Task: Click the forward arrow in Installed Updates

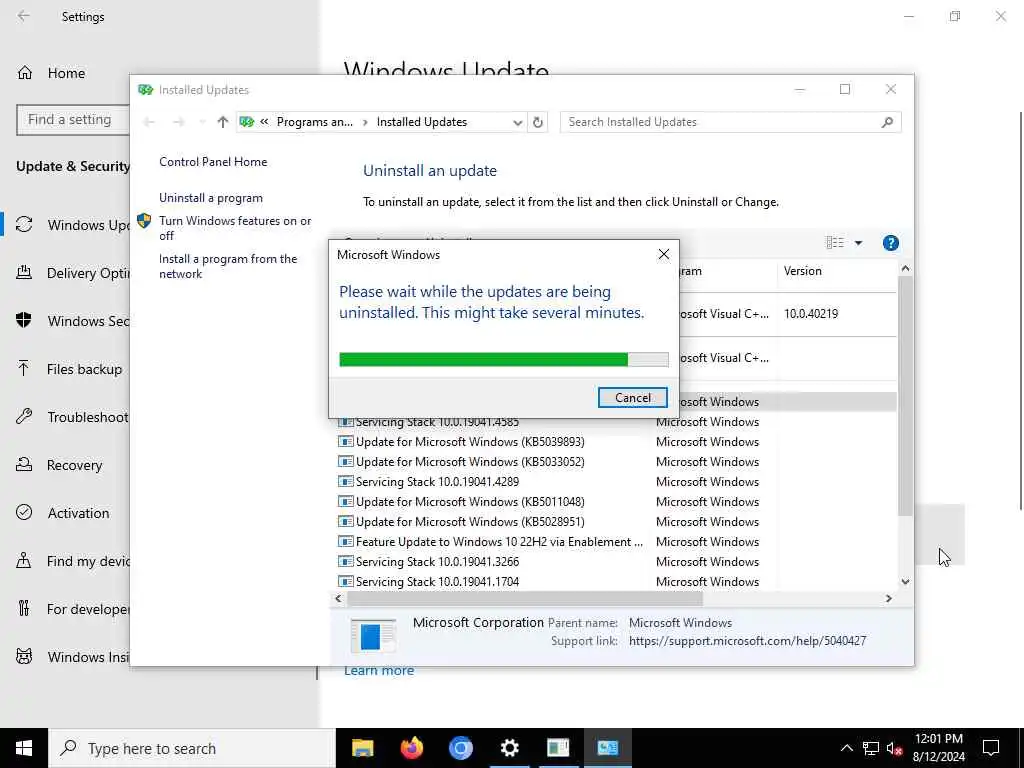Action: tap(178, 122)
